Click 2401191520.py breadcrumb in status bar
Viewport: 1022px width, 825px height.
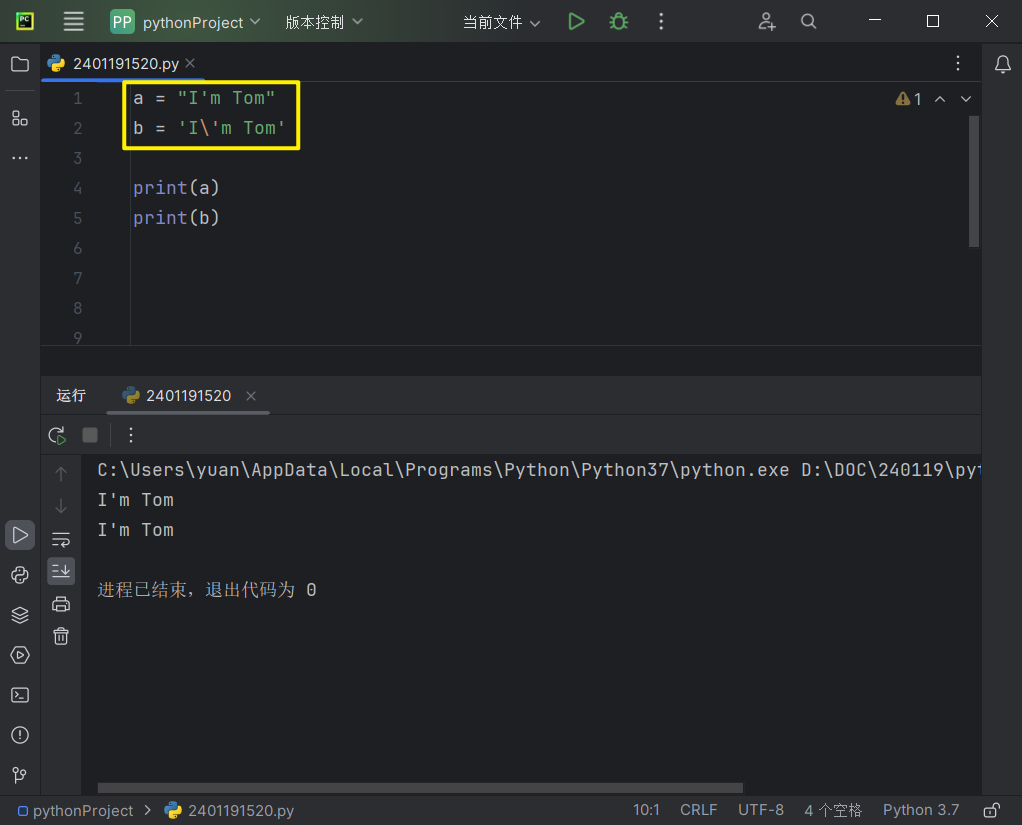pos(229,811)
